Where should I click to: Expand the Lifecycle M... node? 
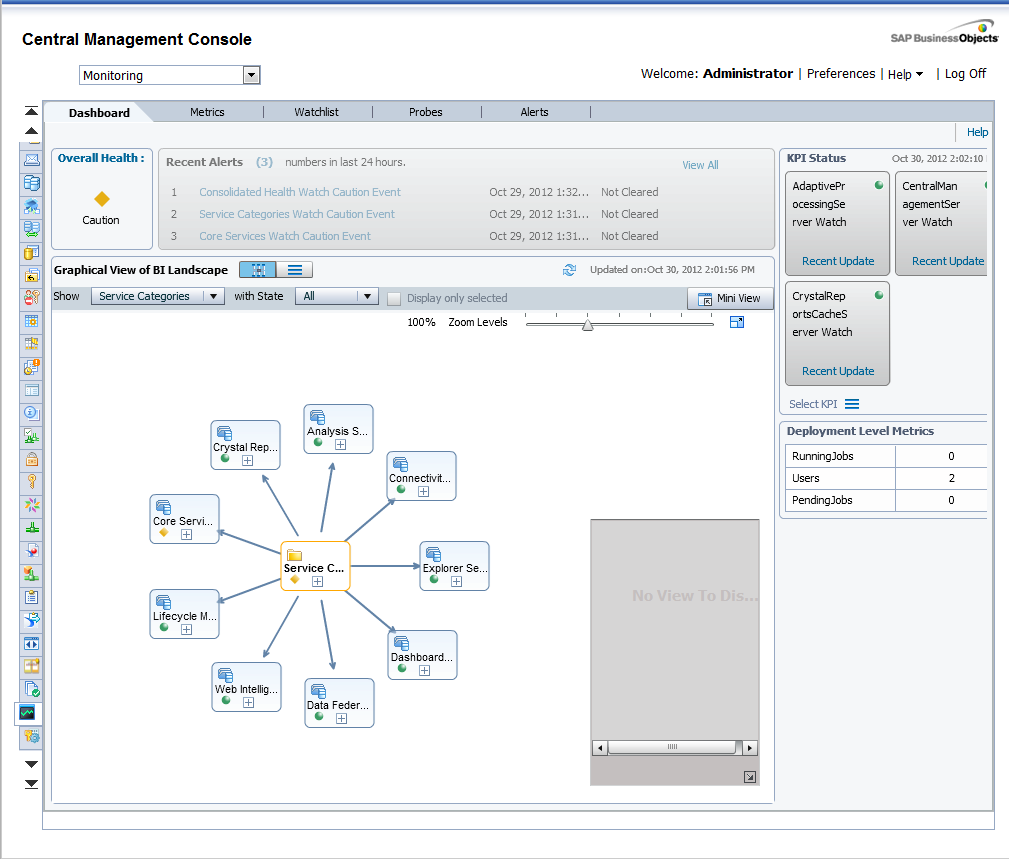pos(187,630)
